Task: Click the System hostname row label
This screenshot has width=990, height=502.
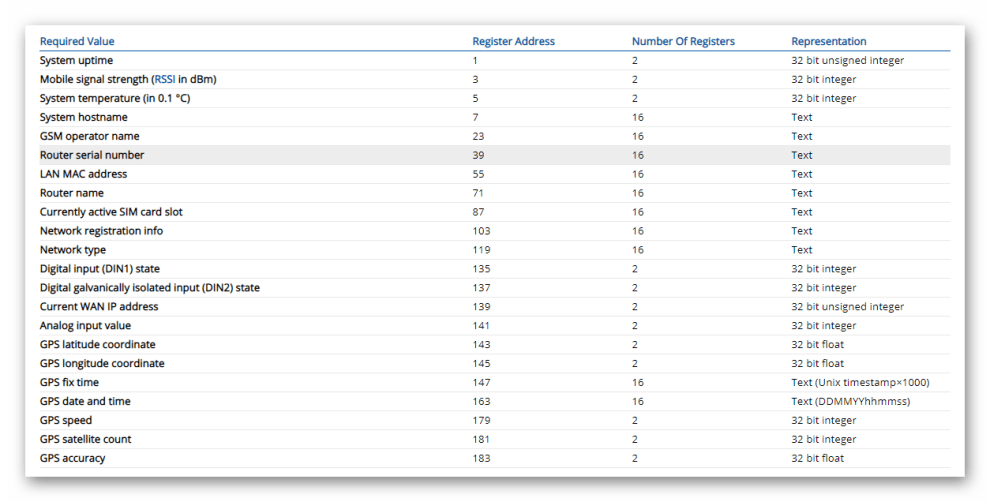Action: 83,117
